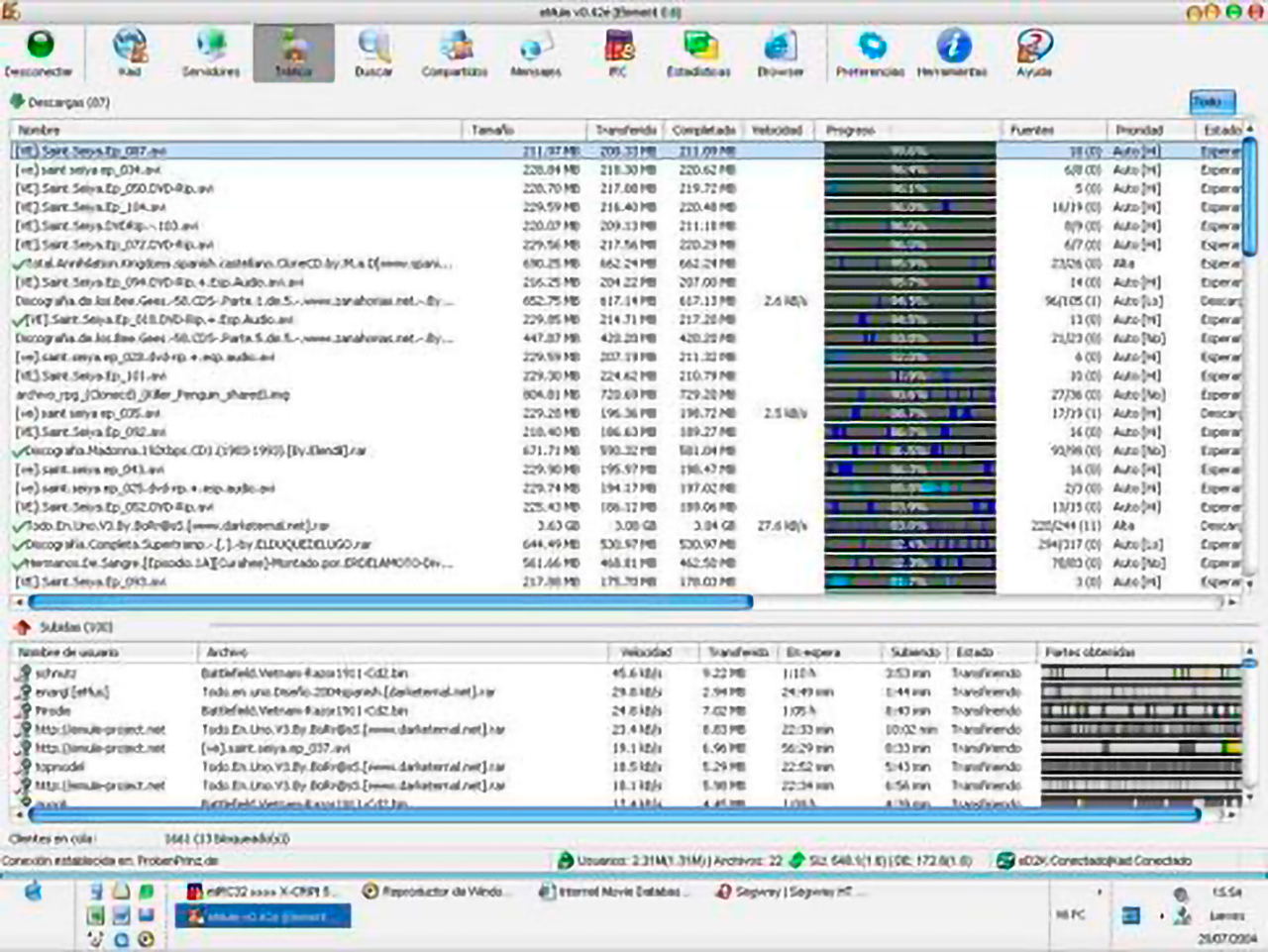The width and height of the screenshot is (1268, 952).
Task: Sort downloads by Progreso column
Action: point(906,130)
